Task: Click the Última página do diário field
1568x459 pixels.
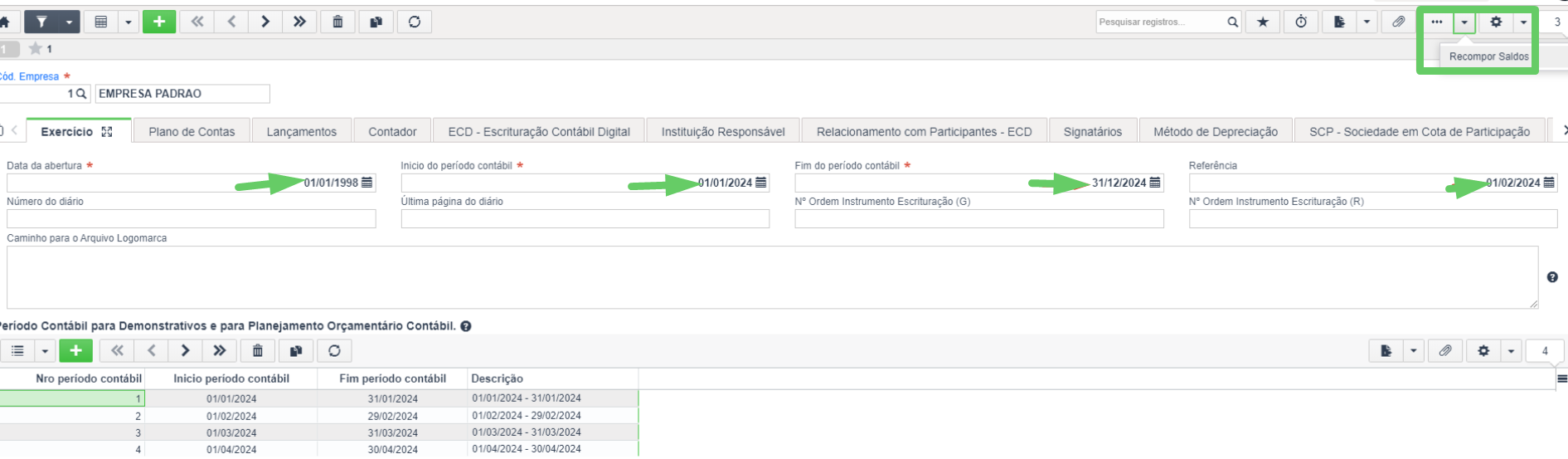Action: (585, 218)
